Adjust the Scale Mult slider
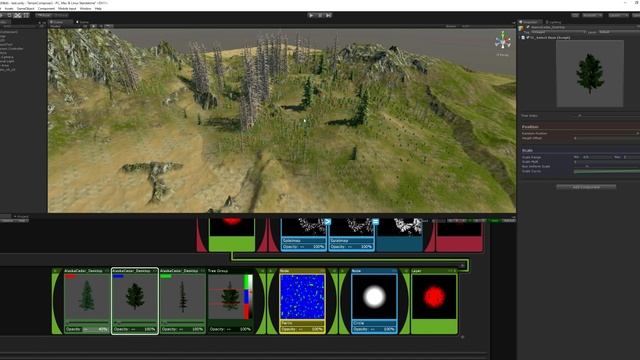The height and width of the screenshot is (360, 640). tap(606, 162)
